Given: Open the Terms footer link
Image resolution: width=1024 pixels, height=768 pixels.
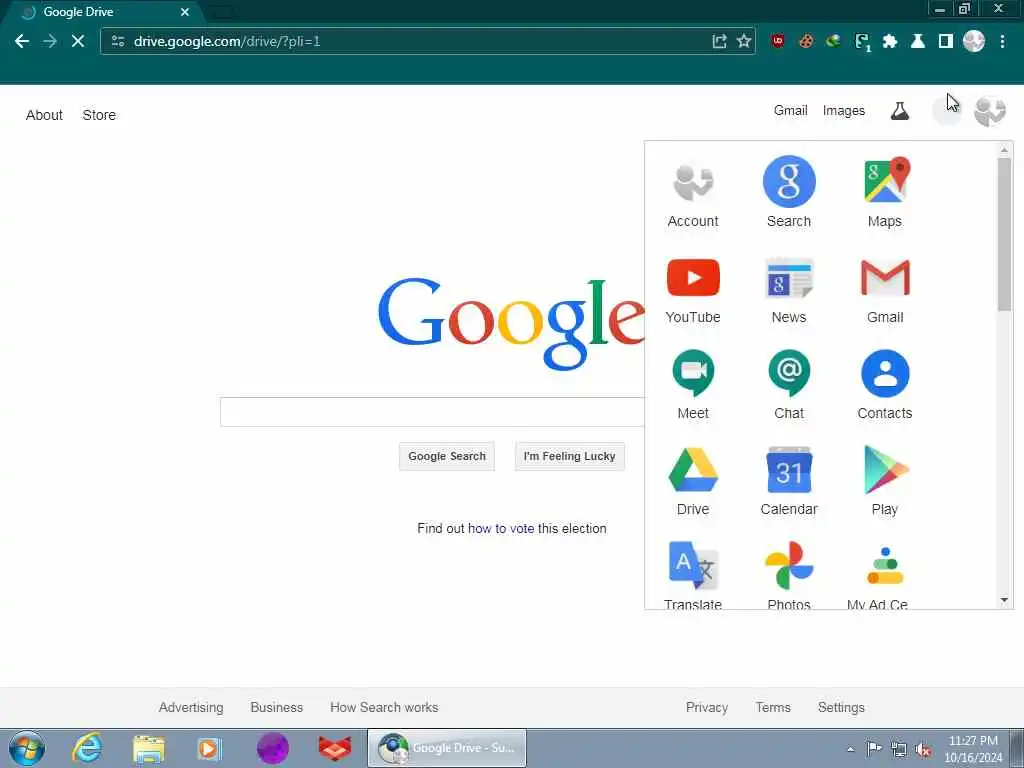Looking at the screenshot, I should coord(773,707).
